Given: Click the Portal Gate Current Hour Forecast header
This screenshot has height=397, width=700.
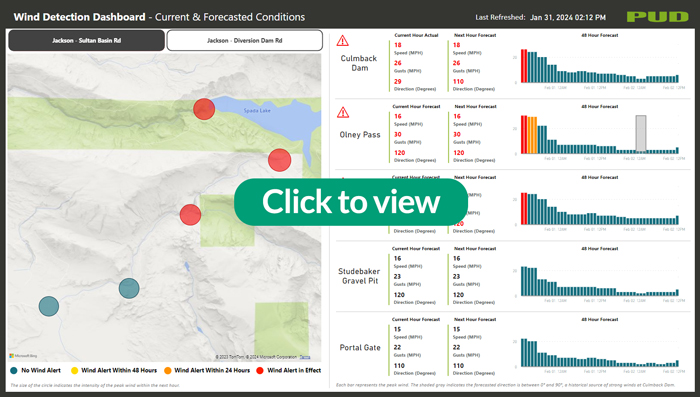Looking at the screenshot, I should pos(416,319).
